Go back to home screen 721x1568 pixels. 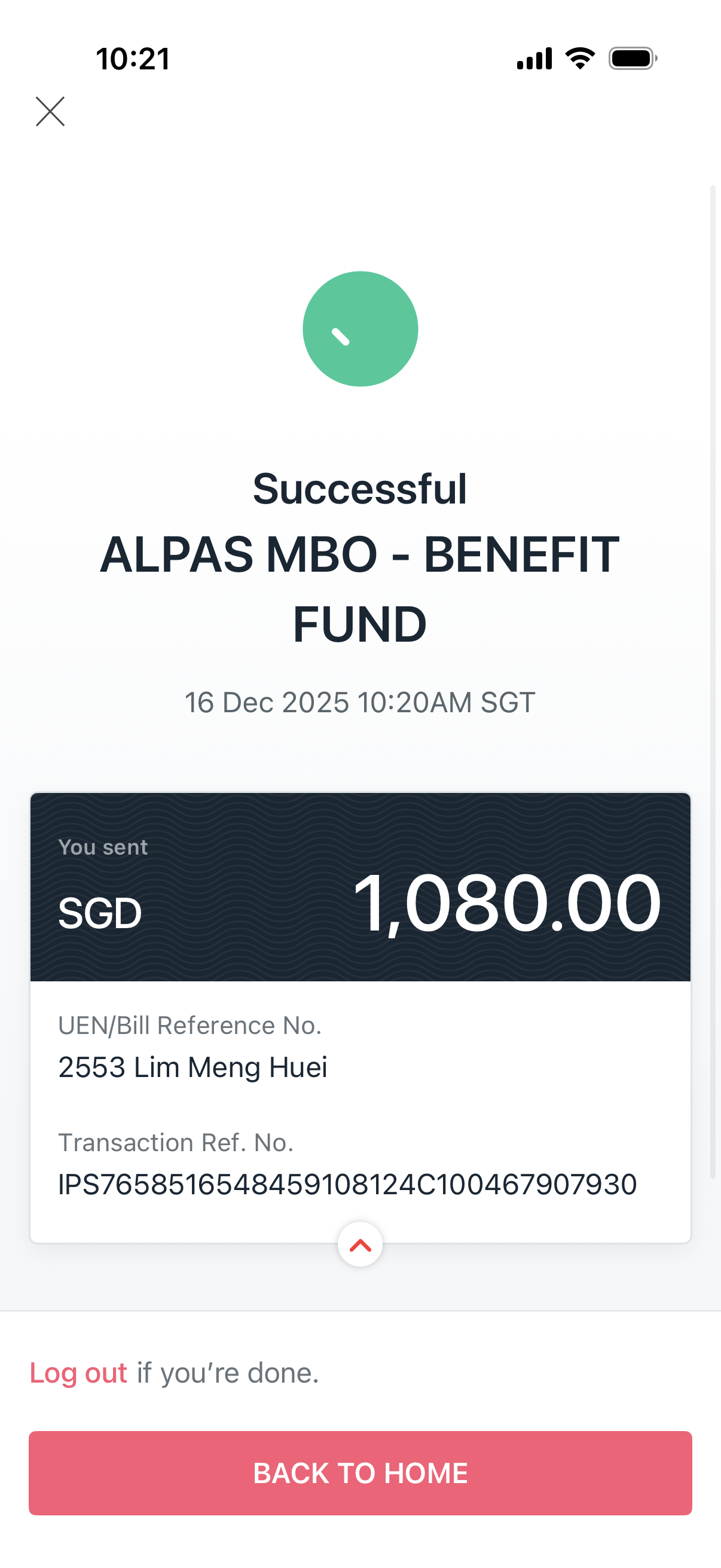[x=360, y=1473]
